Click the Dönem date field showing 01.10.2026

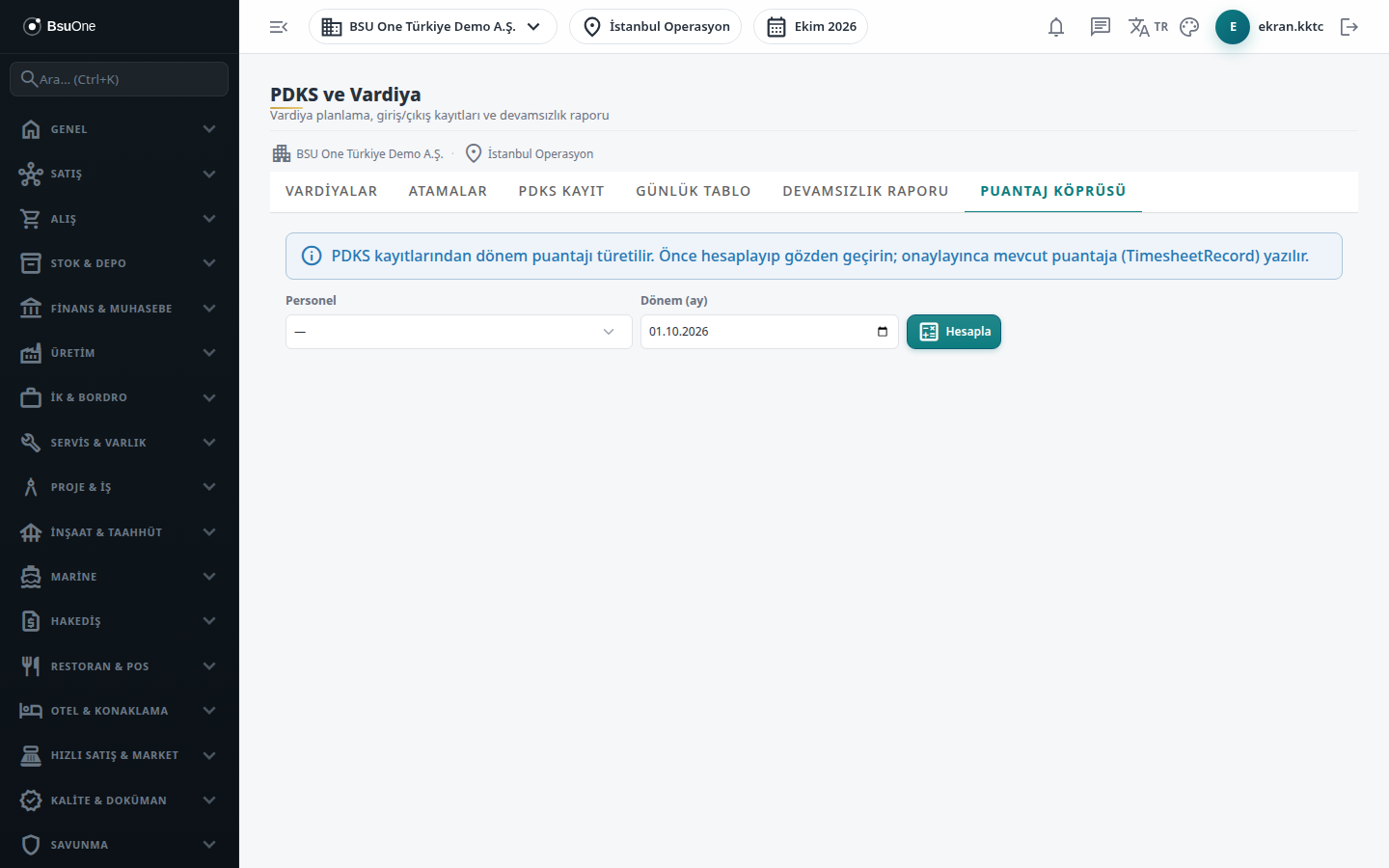point(770,332)
